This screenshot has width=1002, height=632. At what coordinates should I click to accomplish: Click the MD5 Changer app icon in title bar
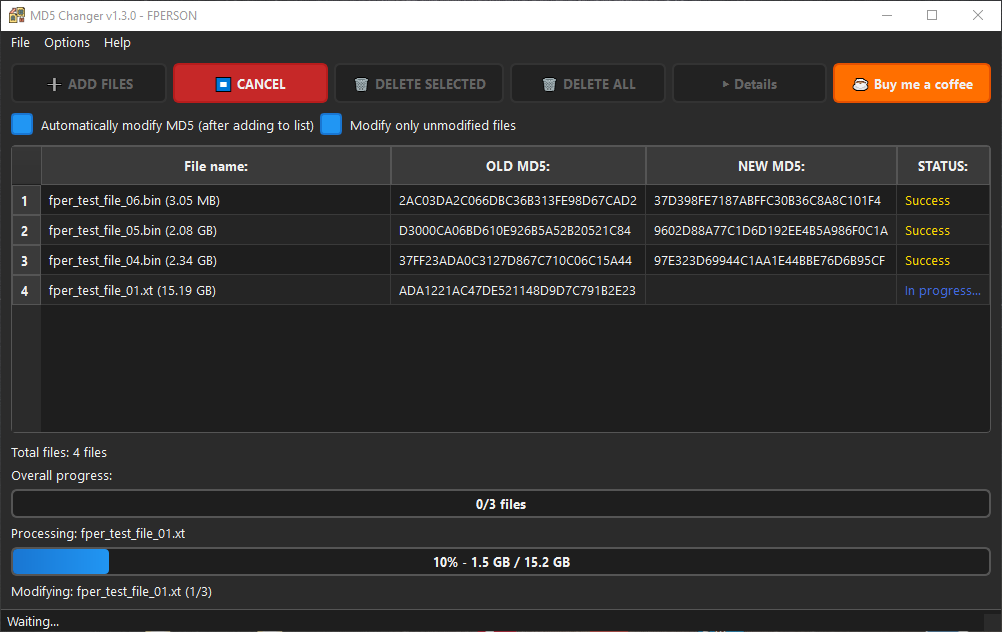[16, 15]
